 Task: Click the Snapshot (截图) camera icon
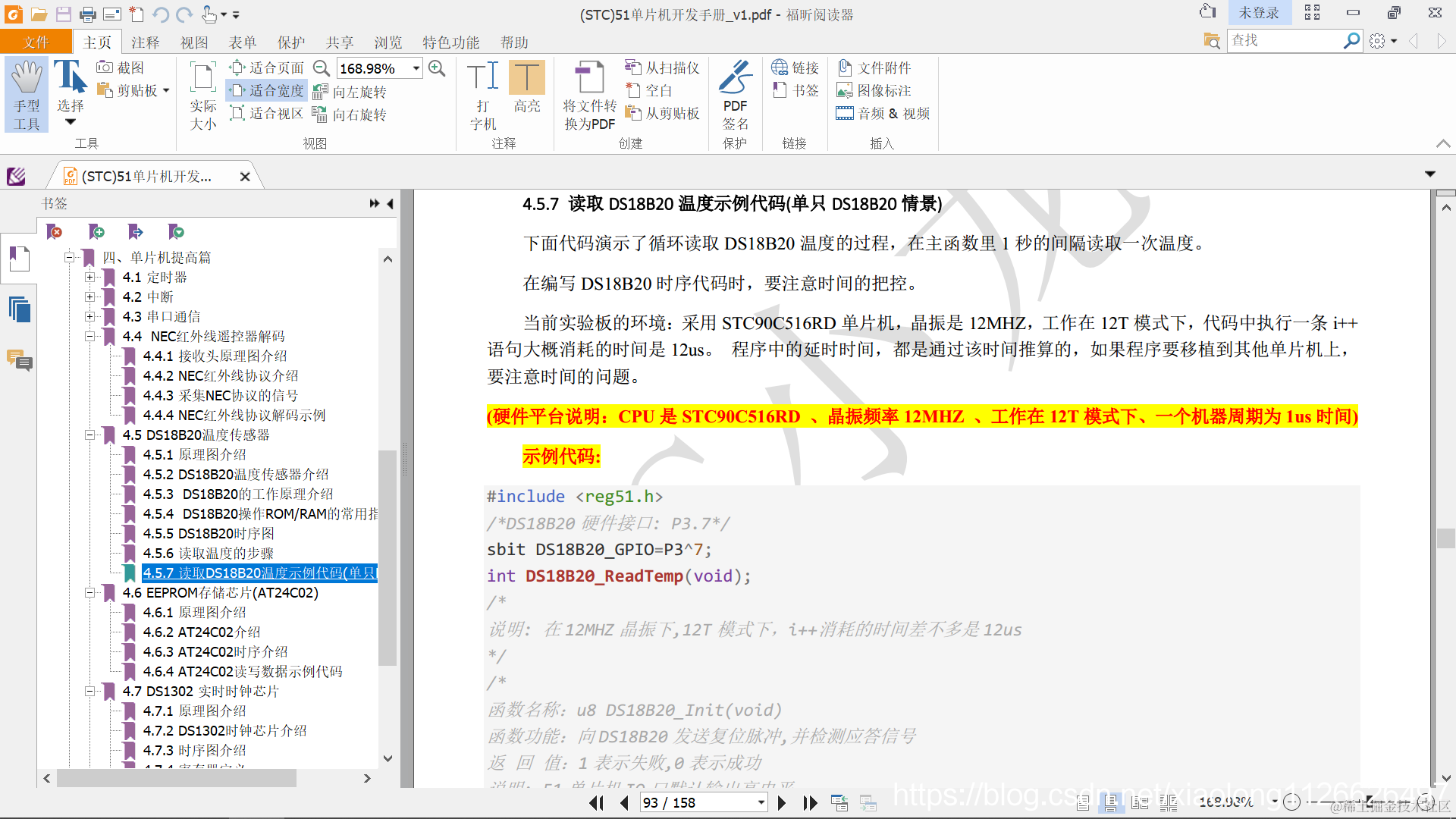[x=105, y=67]
